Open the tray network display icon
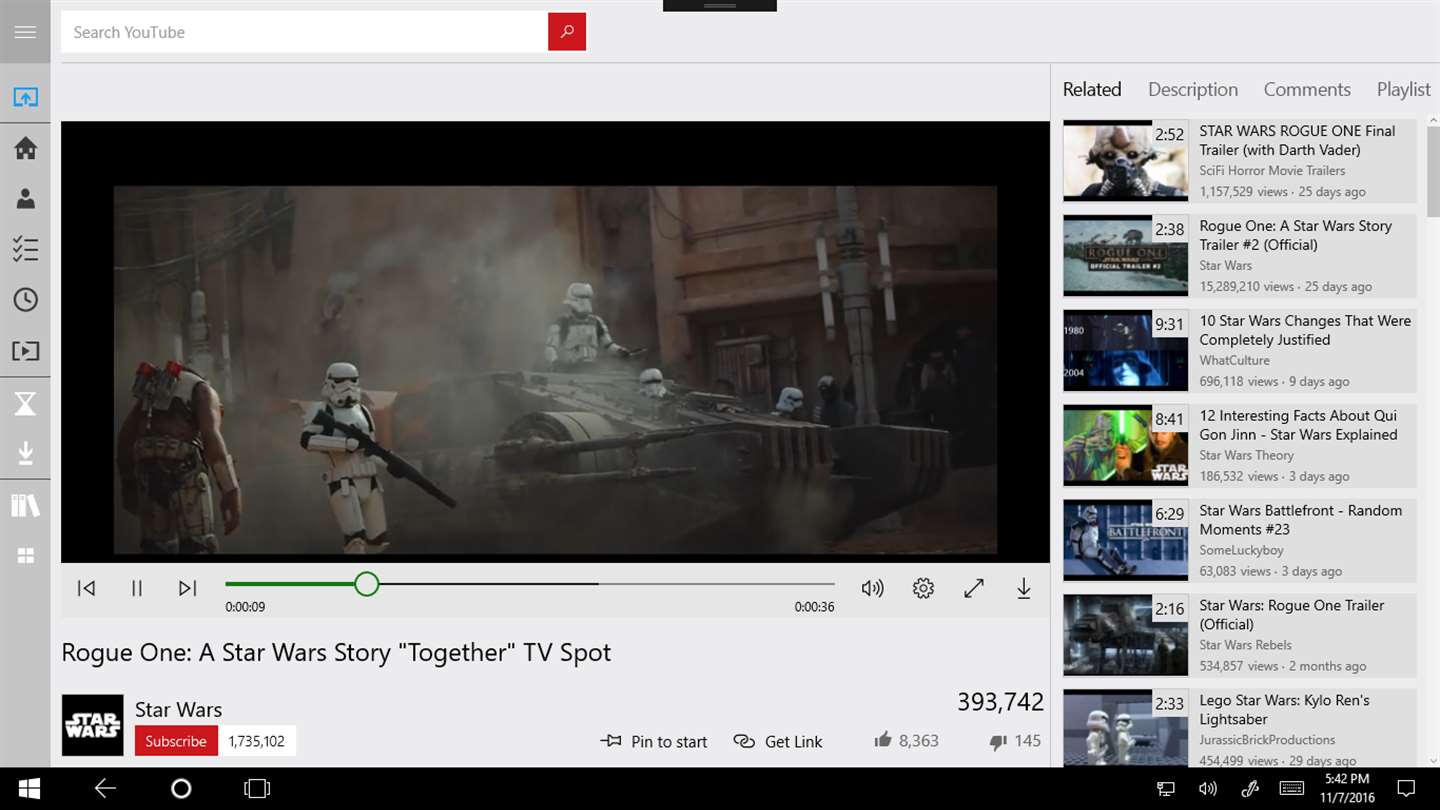The width and height of the screenshot is (1440, 810). 1166,789
